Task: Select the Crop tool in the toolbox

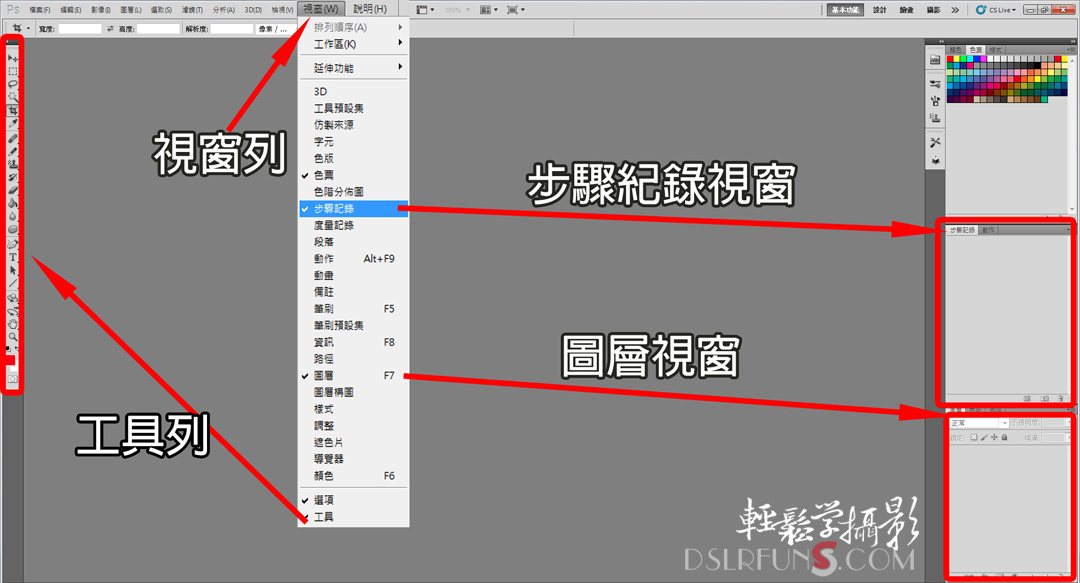Action: point(13,110)
